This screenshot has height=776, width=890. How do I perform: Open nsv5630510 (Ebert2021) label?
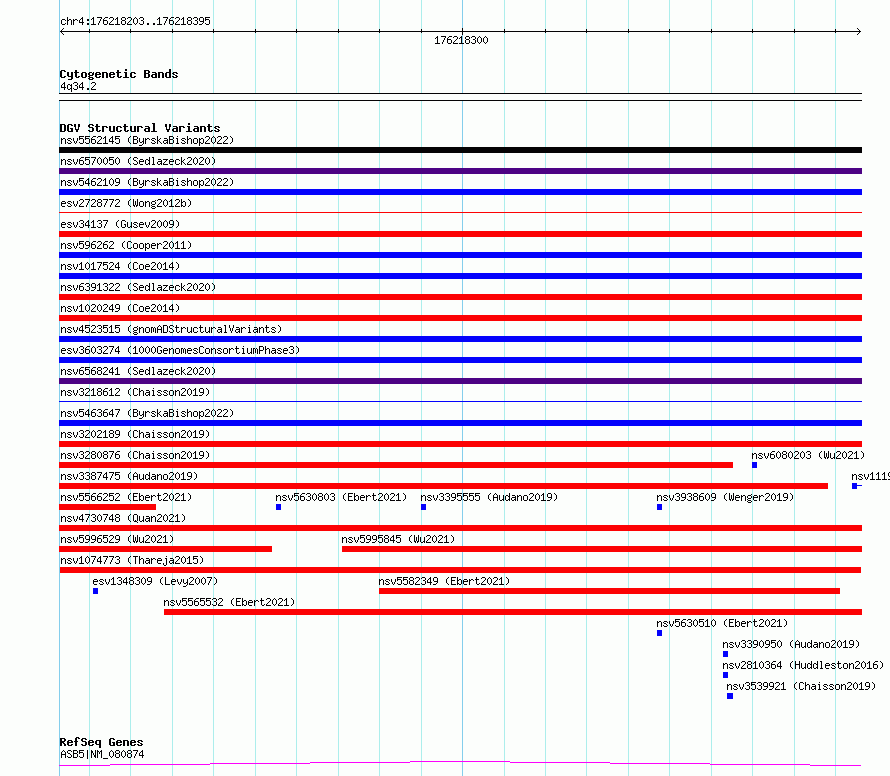[x=722, y=623]
